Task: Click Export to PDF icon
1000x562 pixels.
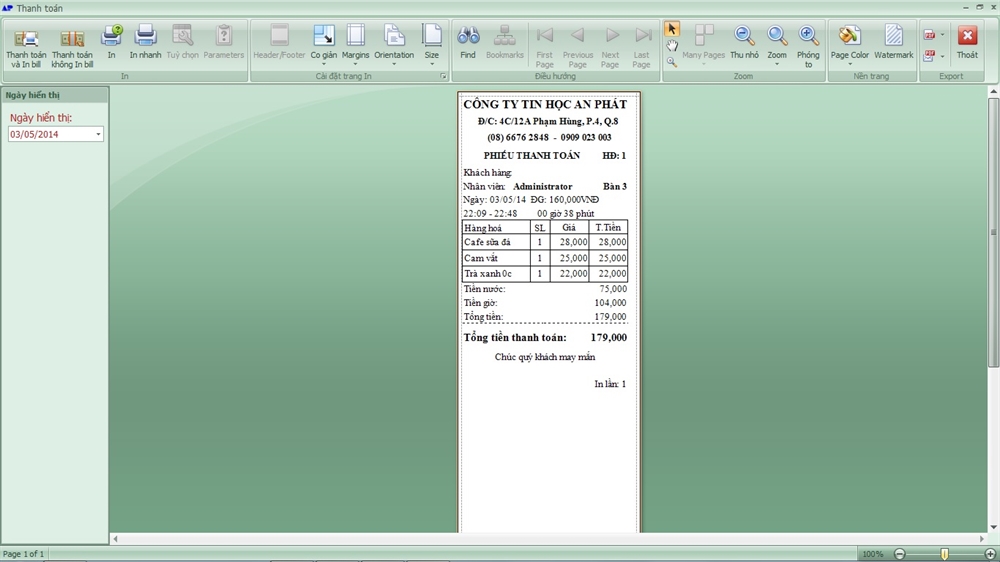Action: pos(930,35)
